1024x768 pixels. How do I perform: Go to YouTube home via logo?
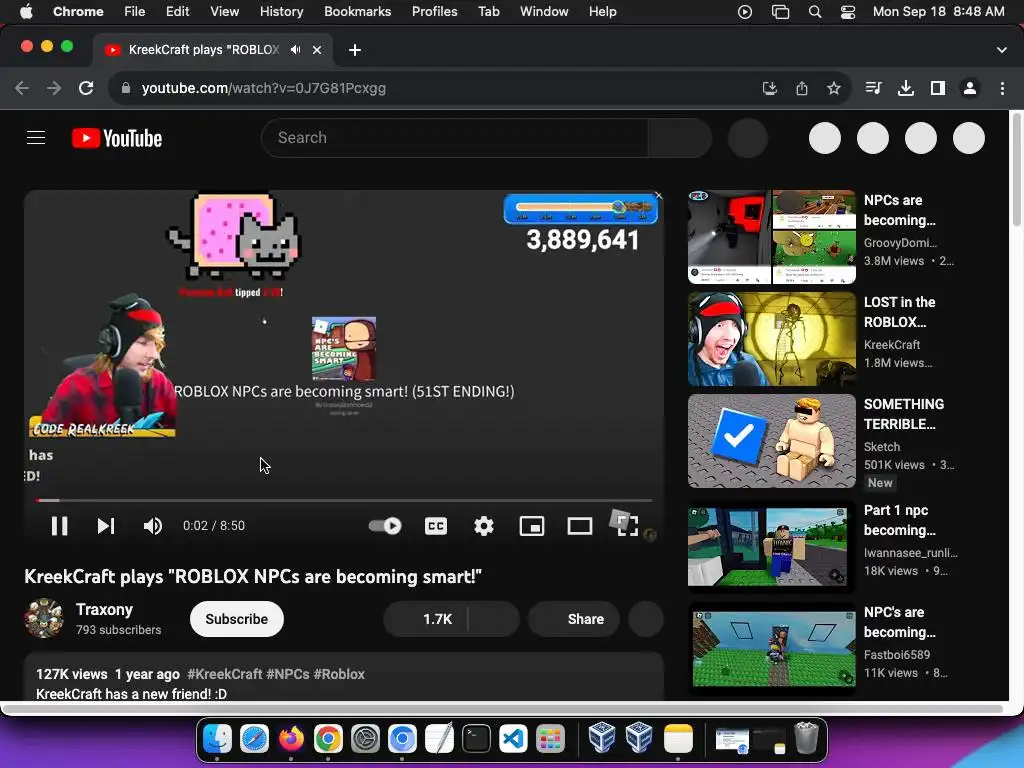pos(117,138)
